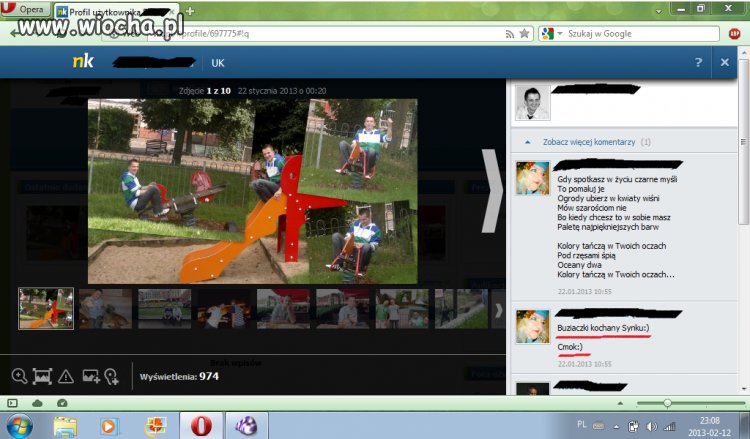Viewport: 750px width, 439px height.
Task: Select the sixth thumbnail in the strip
Action: 342,308
